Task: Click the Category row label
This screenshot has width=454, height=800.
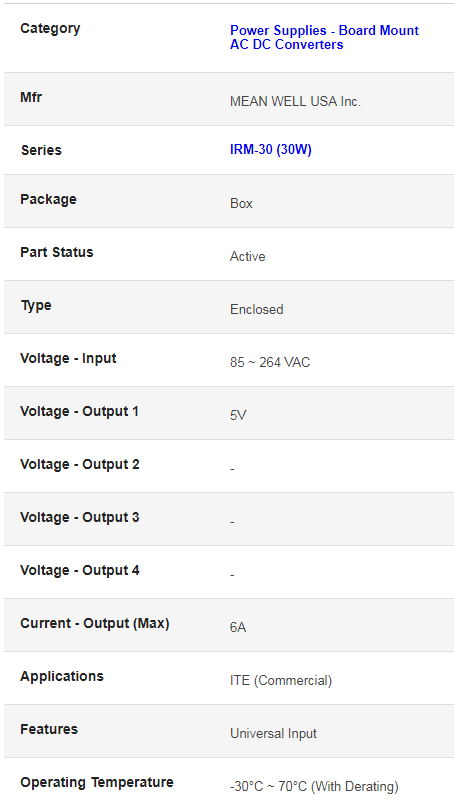Action: pyautogui.click(x=50, y=29)
